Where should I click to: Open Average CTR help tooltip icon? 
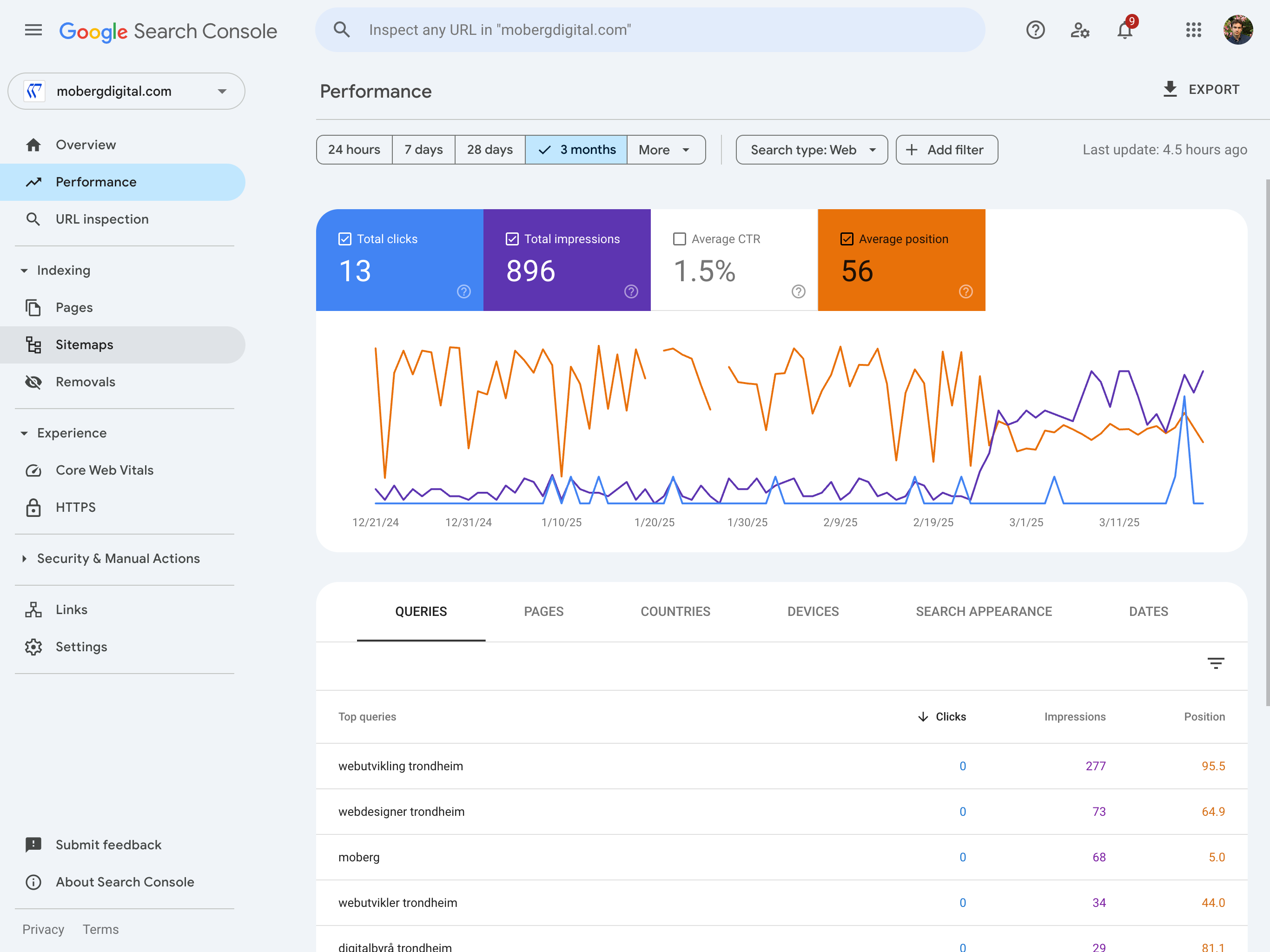(x=799, y=291)
